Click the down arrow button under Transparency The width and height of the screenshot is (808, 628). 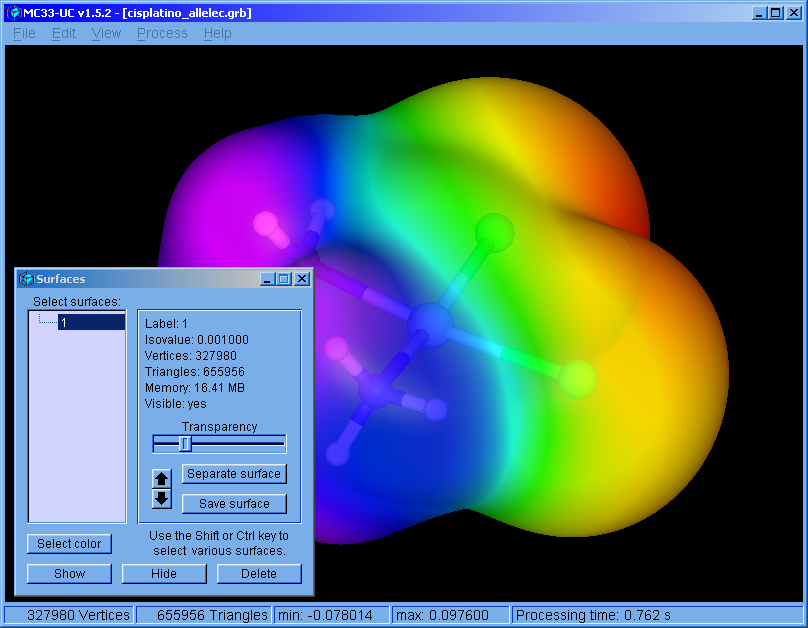tap(161, 498)
